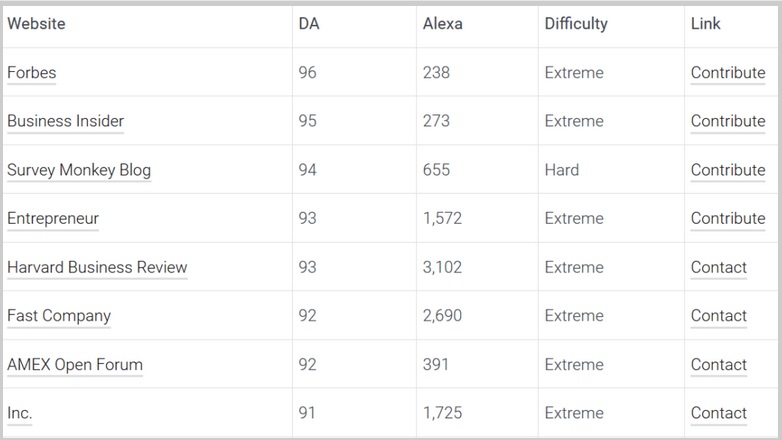The image size is (782, 440).
Task: Click the Business Insider link
Action: point(65,121)
